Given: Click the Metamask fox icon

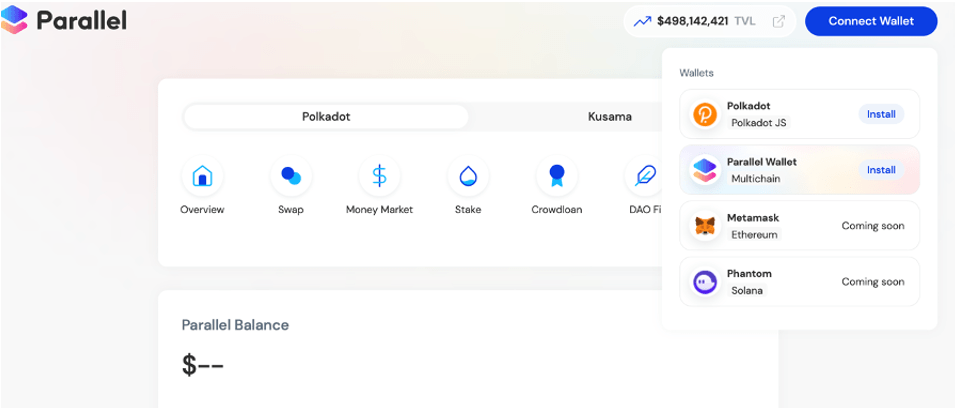Looking at the screenshot, I should [705, 226].
